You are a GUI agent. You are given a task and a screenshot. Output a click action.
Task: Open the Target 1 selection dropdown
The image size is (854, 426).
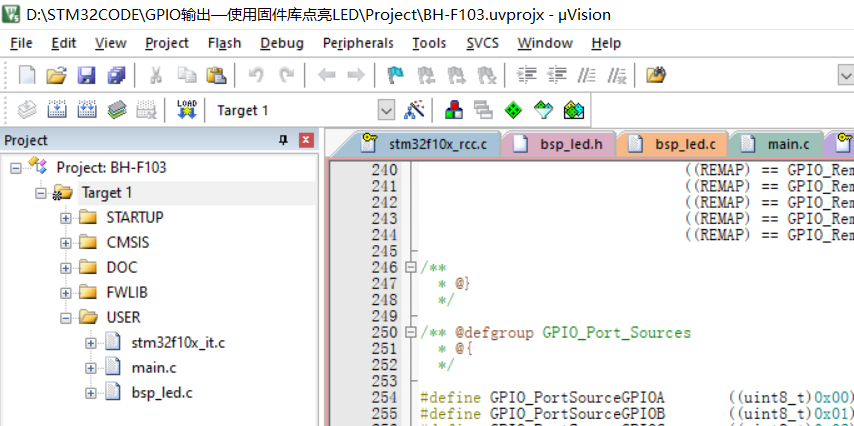tap(386, 111)
